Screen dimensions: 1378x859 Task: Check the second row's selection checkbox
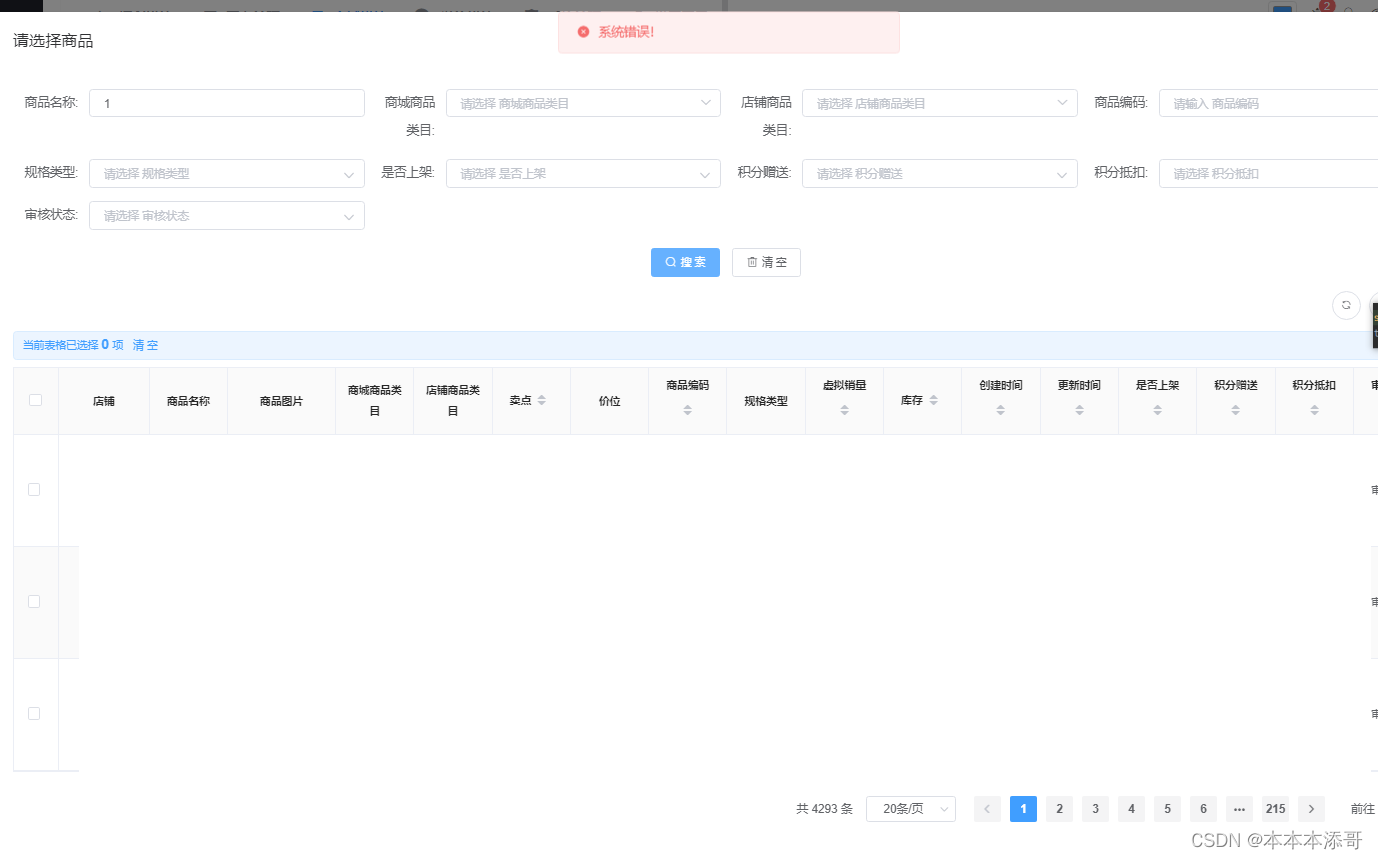[x=33, y=601]
